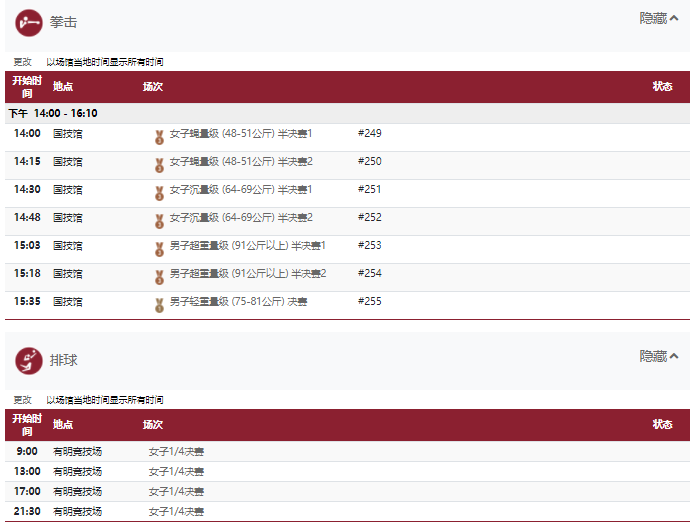This screenshot has height=527, width=696.
Task: Click the bronze medal icon for bout #252
Action: point(159,221)
